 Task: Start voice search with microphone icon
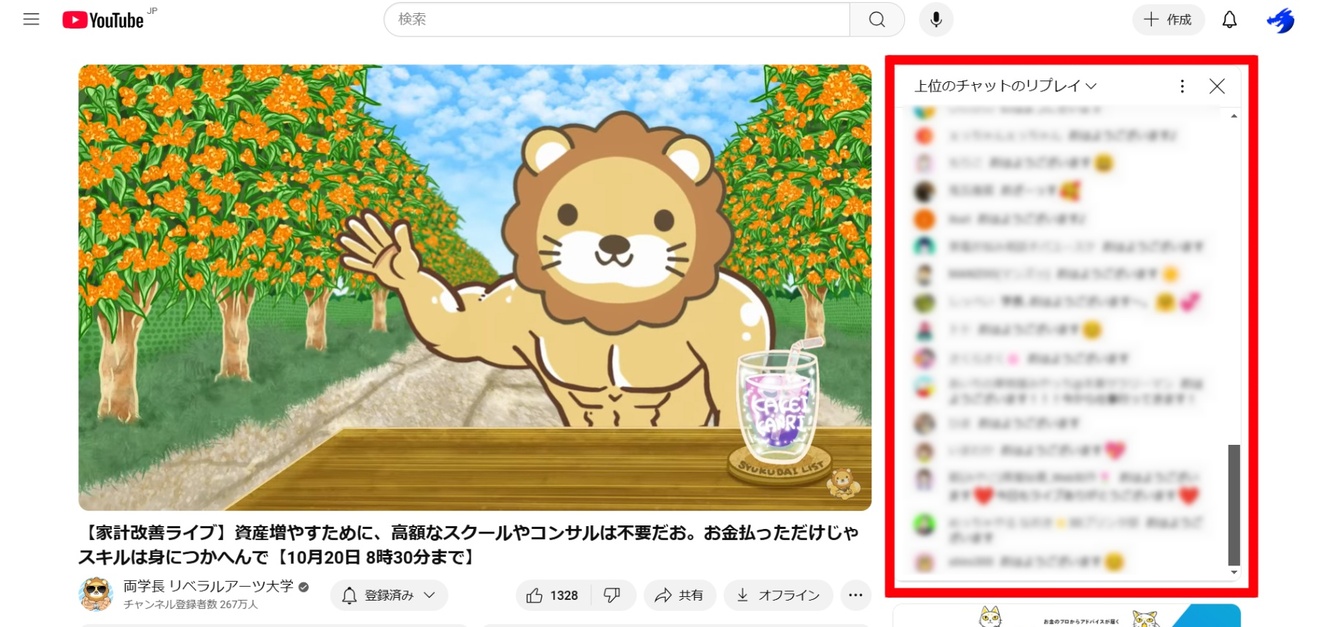click(x=936, y=19)
